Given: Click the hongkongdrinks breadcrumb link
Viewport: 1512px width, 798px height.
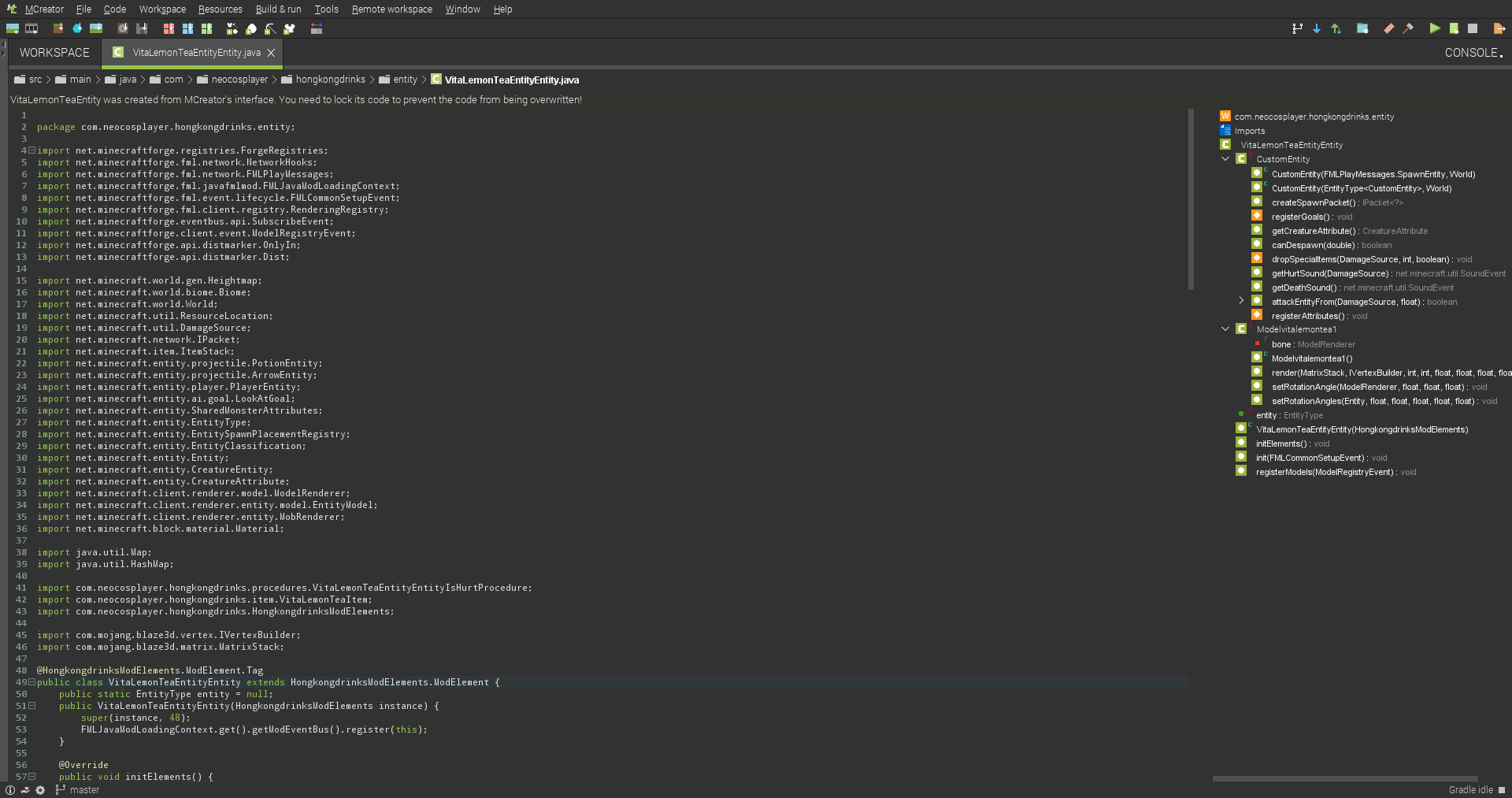Looking at the screenshot, I should click(x=329, y=80).
